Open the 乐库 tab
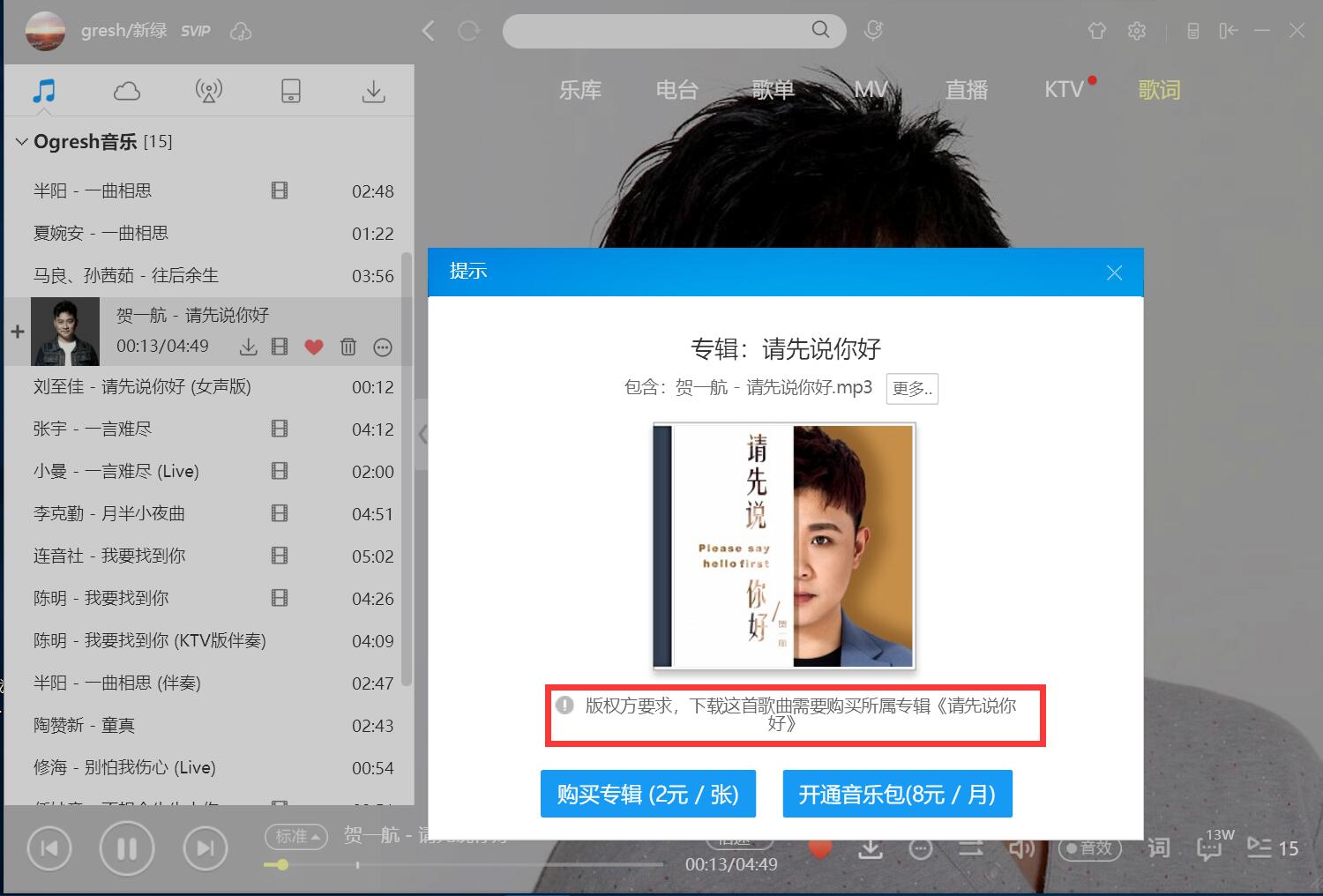Viewport: 1323px width, 896px height. (580, 90)
